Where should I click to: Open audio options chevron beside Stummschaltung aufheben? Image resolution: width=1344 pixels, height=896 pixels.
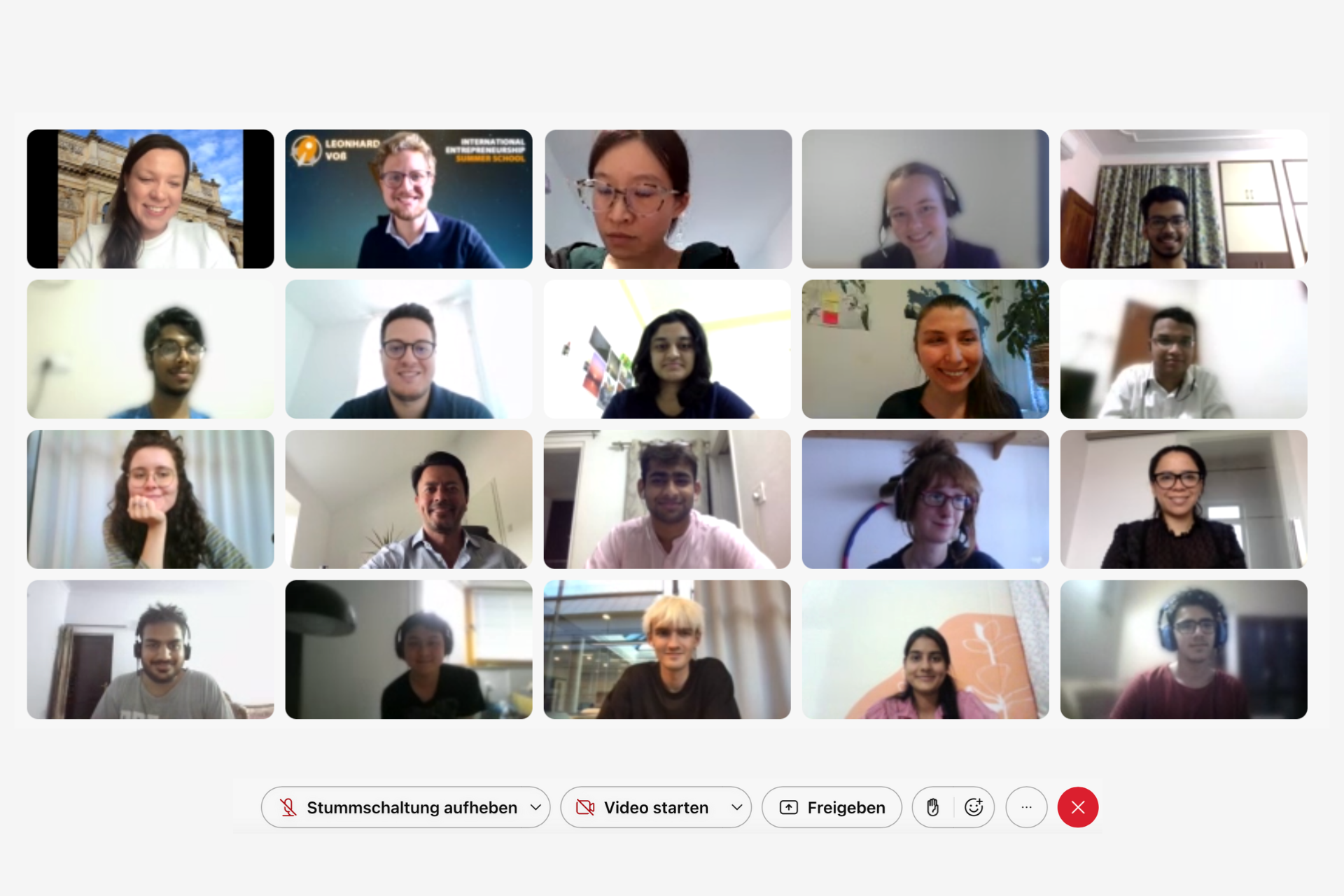click(535, 807)
